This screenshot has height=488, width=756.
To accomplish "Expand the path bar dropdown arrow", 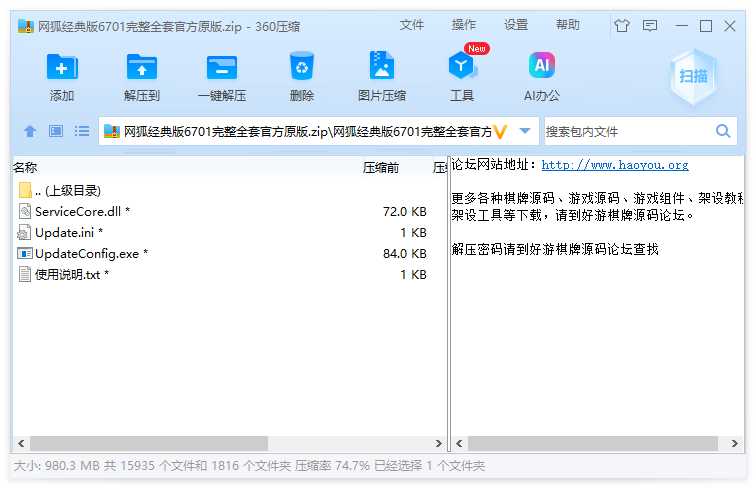I will tap(525, 131).
